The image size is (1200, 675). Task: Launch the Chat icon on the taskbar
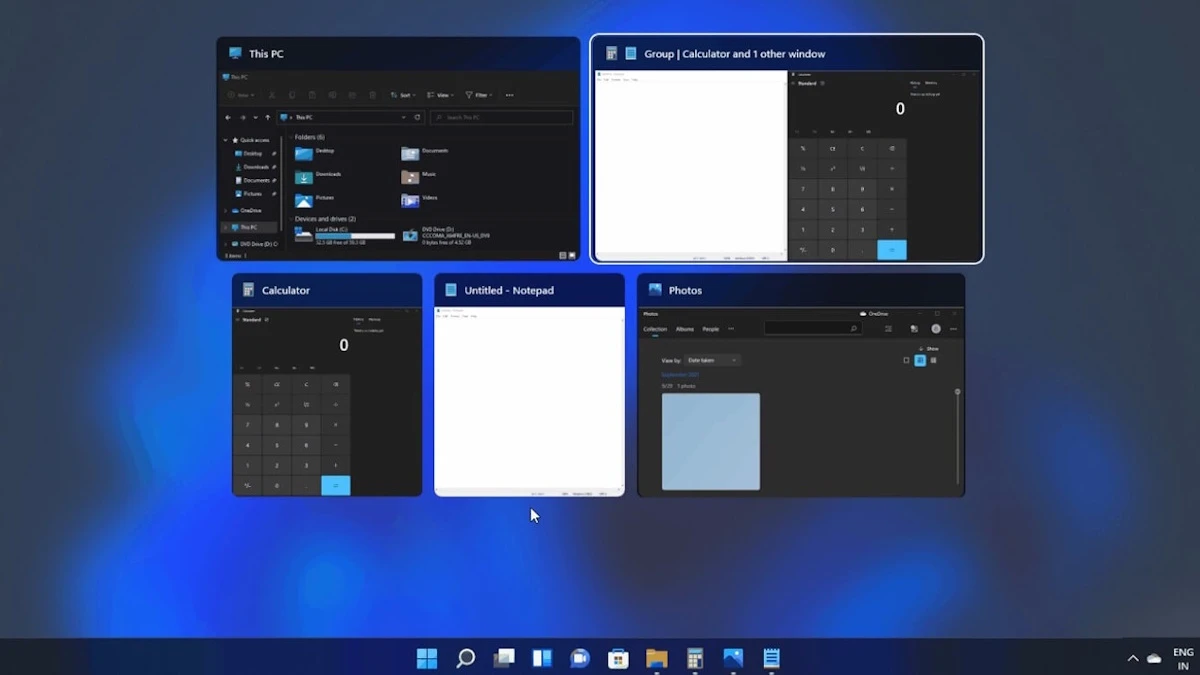click(x=580, y=658)
